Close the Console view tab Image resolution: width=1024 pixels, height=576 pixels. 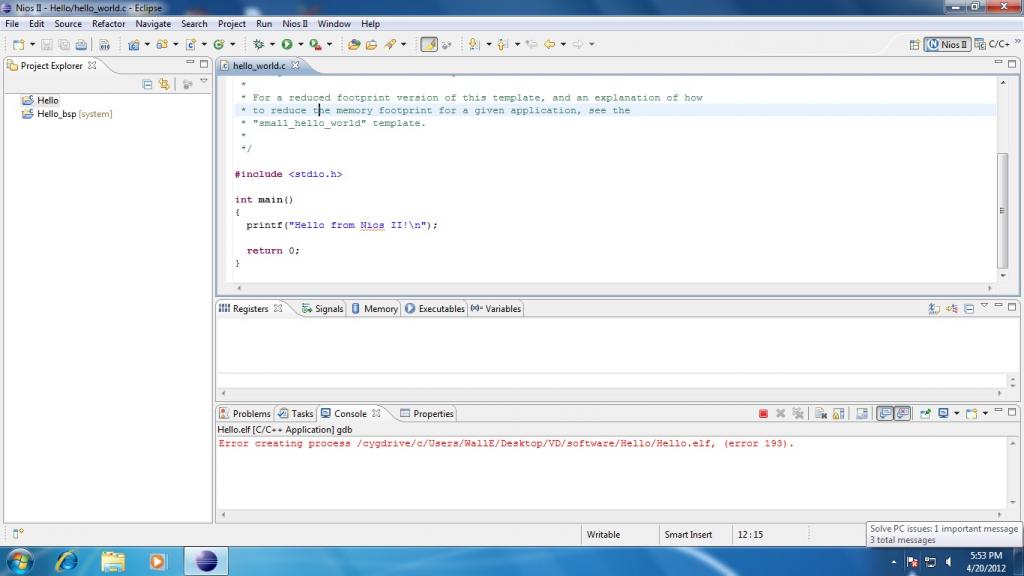[x=376, y=413]
